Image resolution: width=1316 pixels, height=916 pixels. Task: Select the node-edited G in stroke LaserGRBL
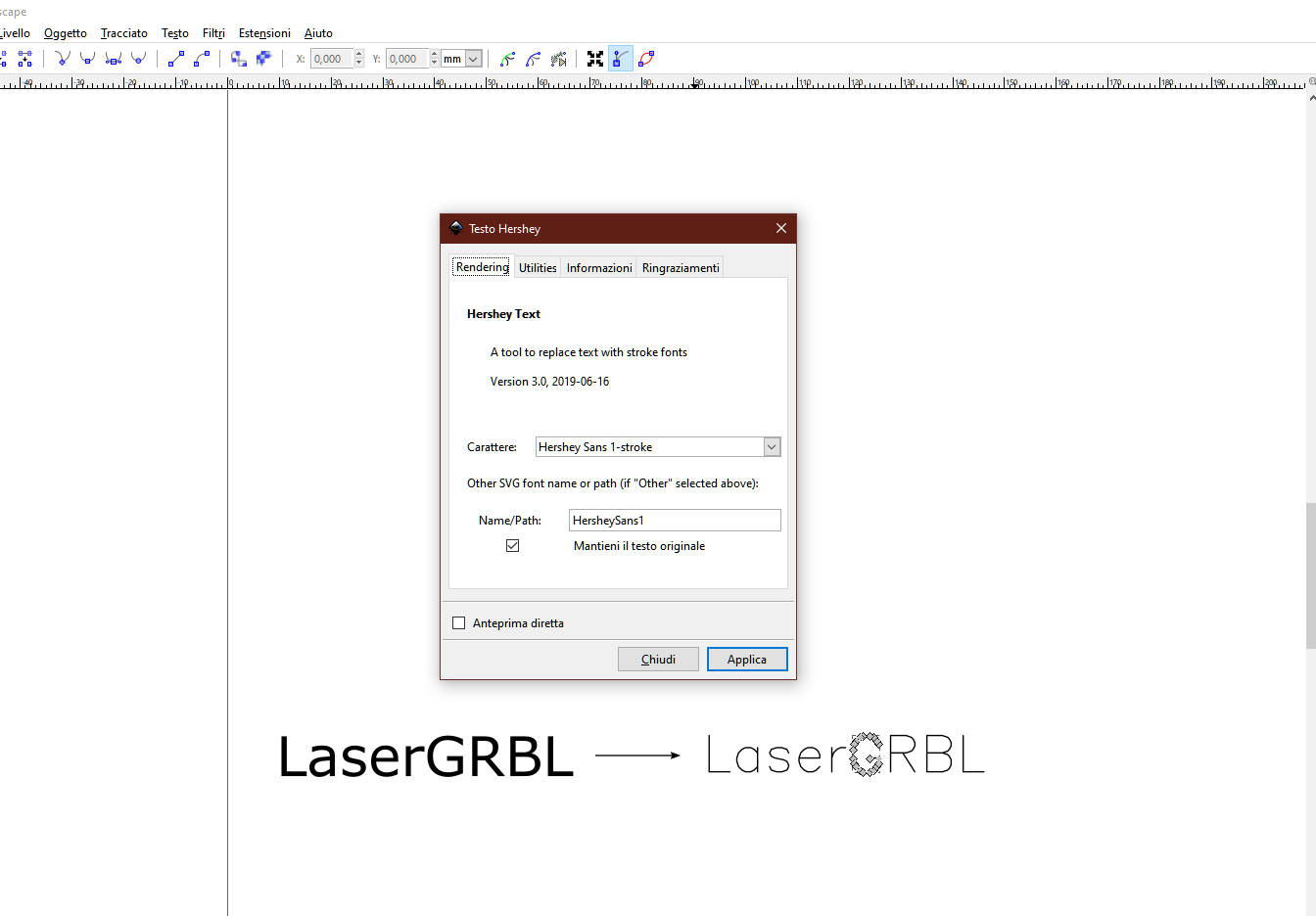(866, 755)
